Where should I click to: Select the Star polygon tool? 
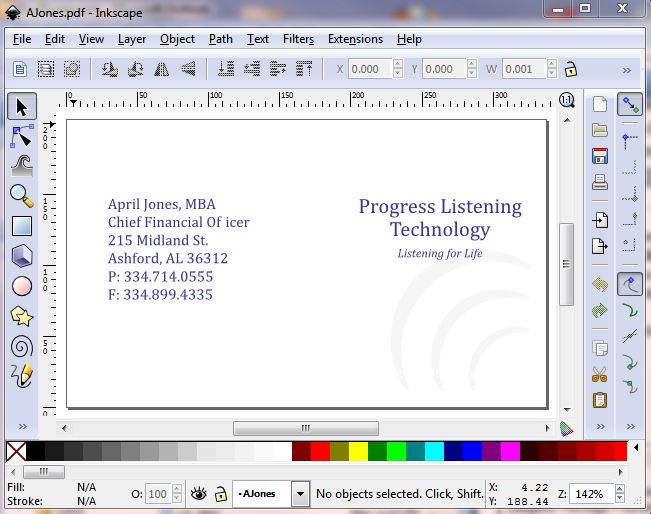coord(22,316)
